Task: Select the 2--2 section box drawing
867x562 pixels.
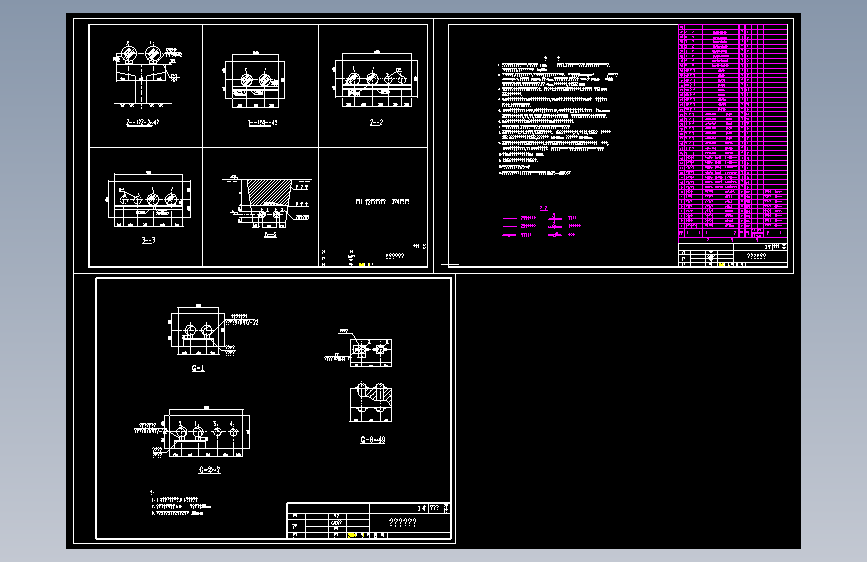Action: click(375, 79)
